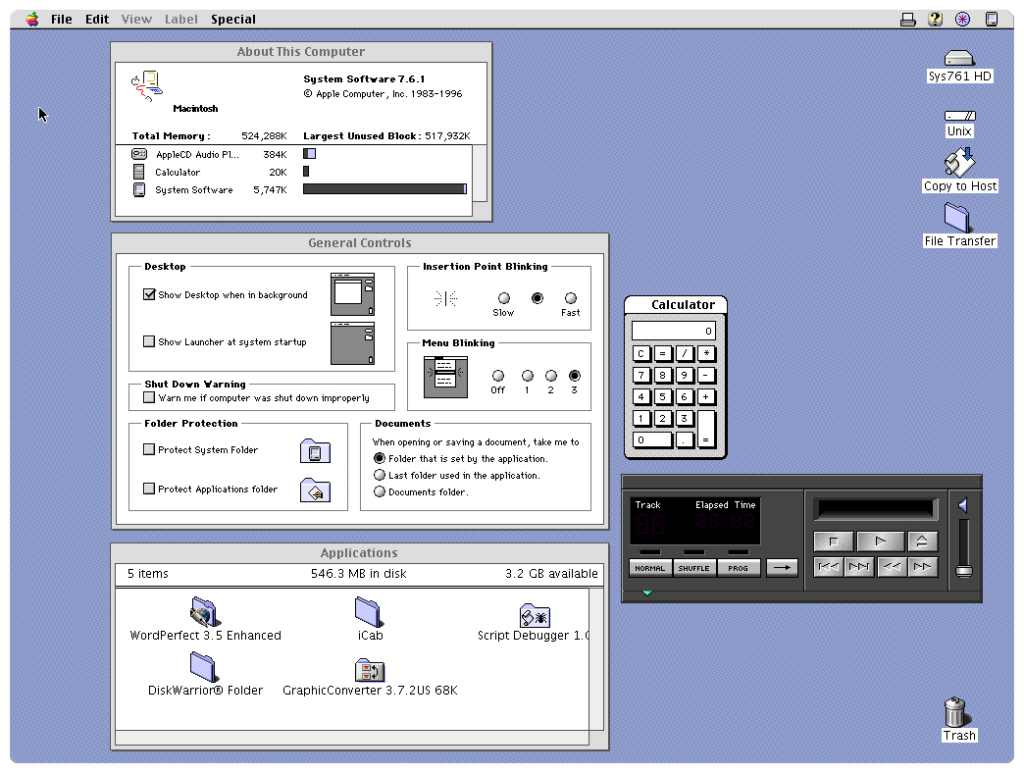
Task: Set Insertion Point Blinking to Fast
Action: [x=571, y=298]
